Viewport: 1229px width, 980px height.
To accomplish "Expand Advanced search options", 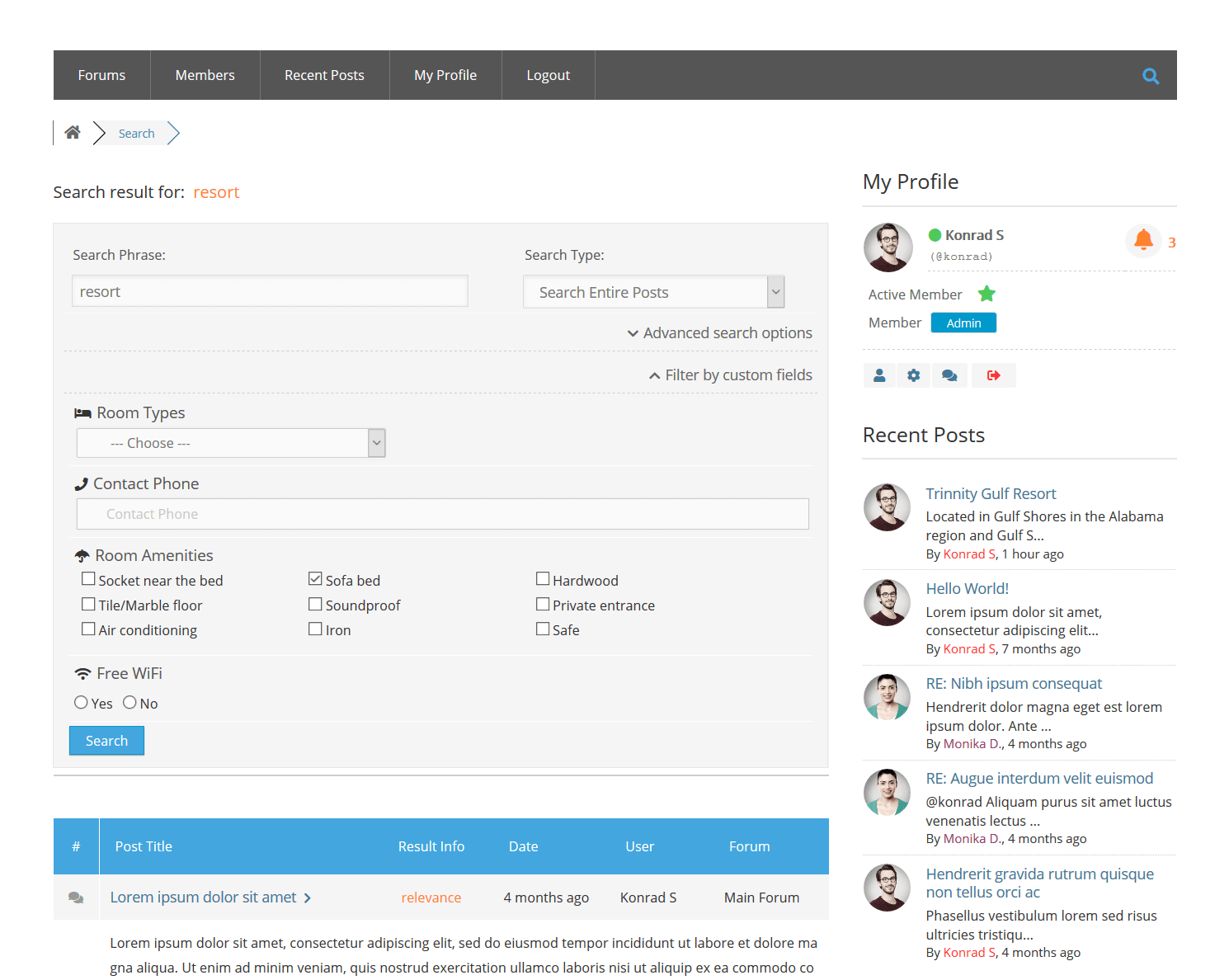I will pos(719,332).
